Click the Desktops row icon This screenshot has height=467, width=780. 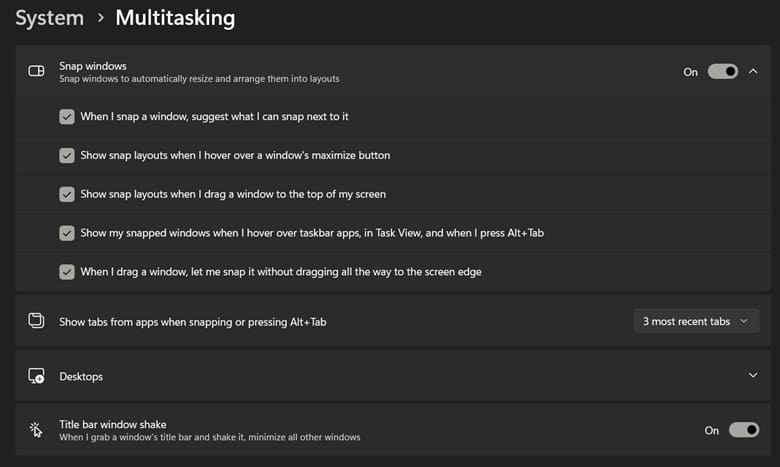tap(37, 376)
